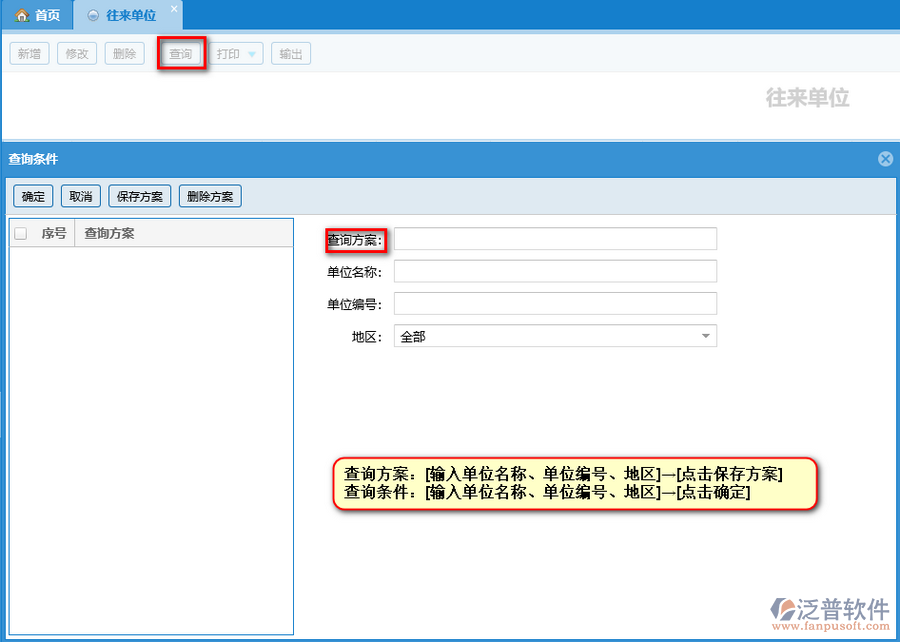Focus the 单位编号 input field

click(x=555, y=304)
